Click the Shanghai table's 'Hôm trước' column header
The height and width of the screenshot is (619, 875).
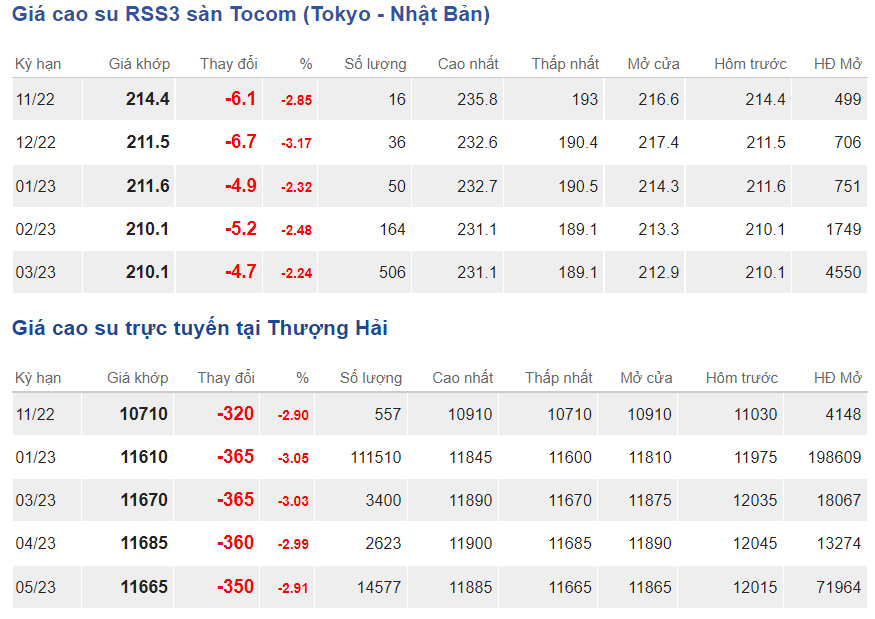click(x=741, y=378)
